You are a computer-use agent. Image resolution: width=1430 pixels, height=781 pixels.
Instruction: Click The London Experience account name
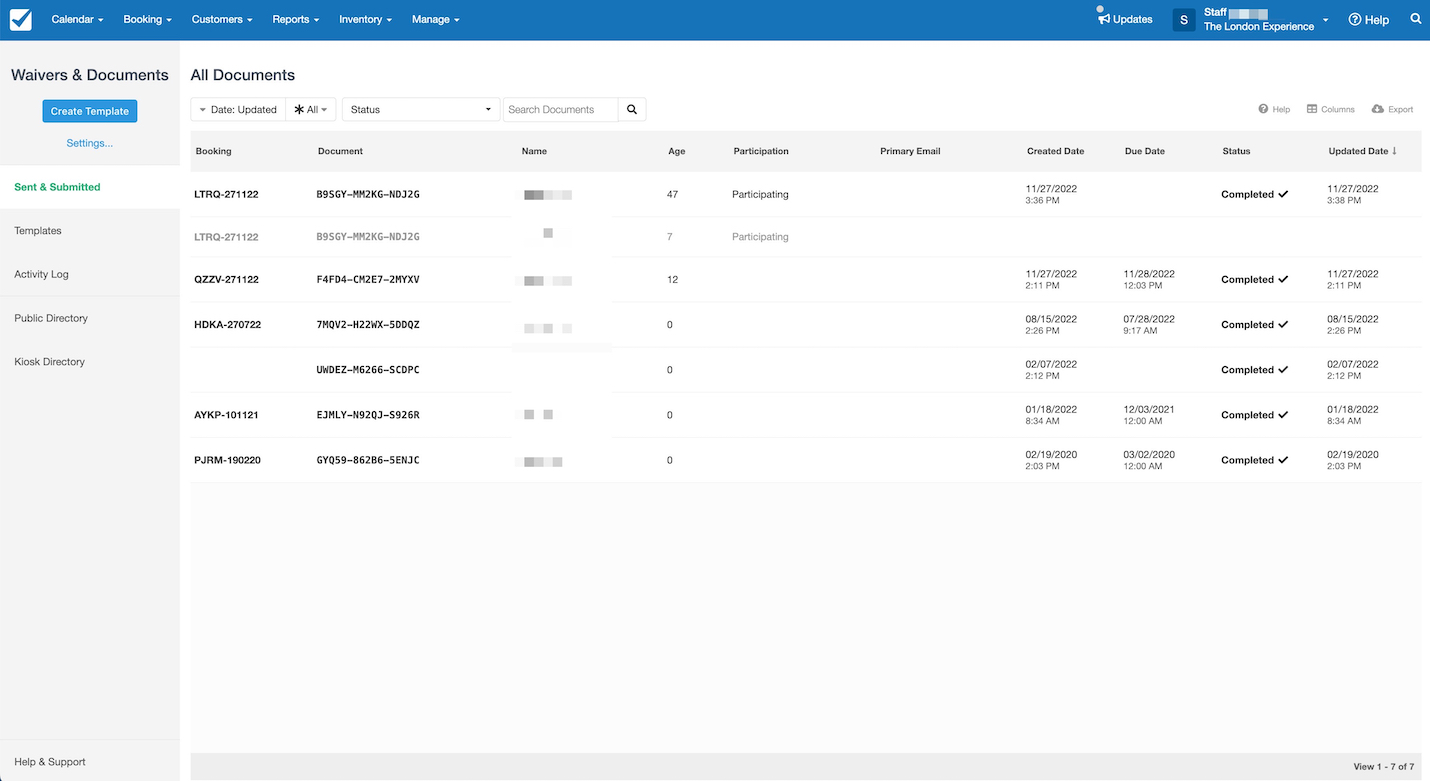(1259, 27)
